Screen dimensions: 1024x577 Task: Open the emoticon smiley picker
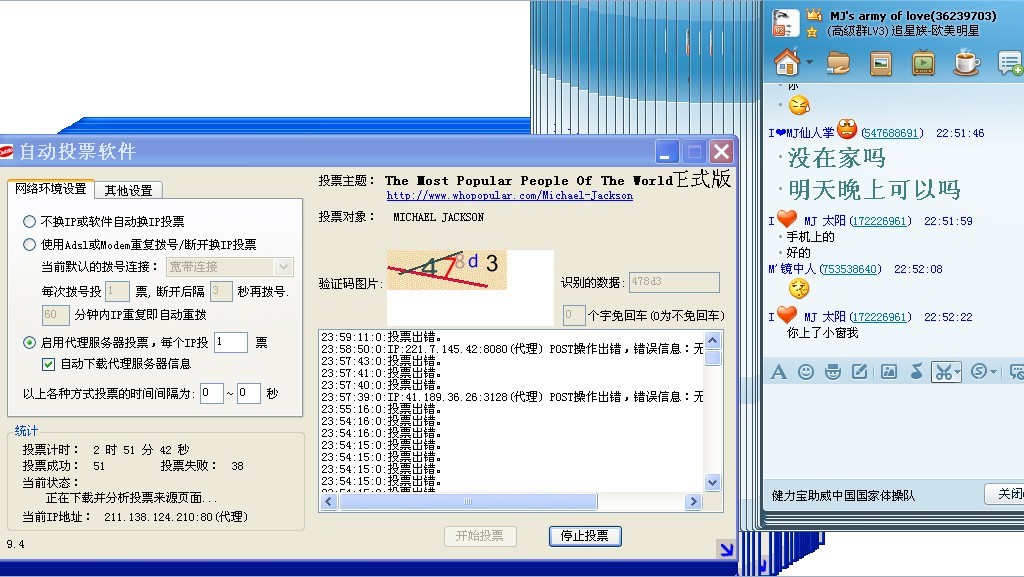(x=806, y=372)
